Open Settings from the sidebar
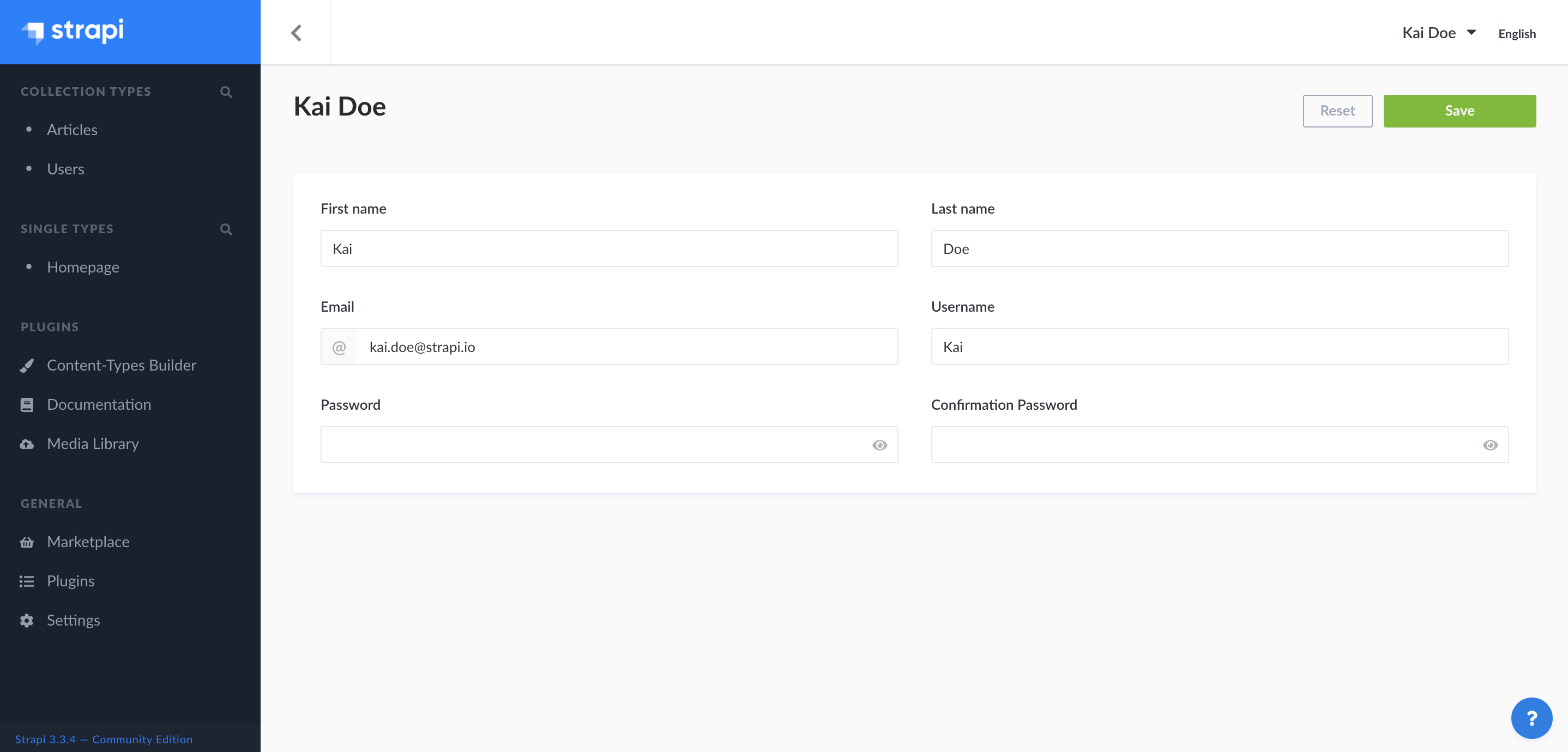 (74, 620)
